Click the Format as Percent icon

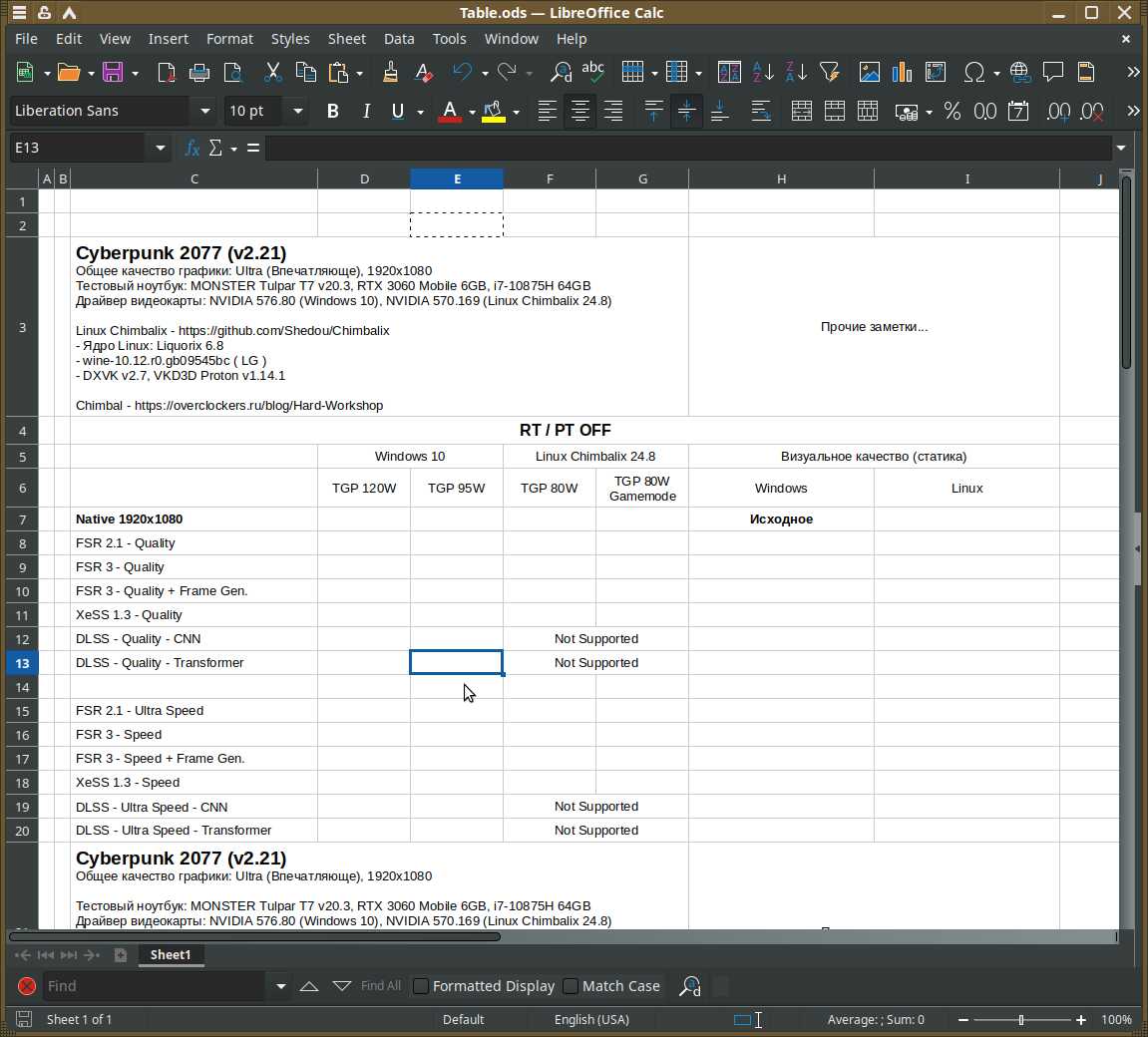pos(953,111)
